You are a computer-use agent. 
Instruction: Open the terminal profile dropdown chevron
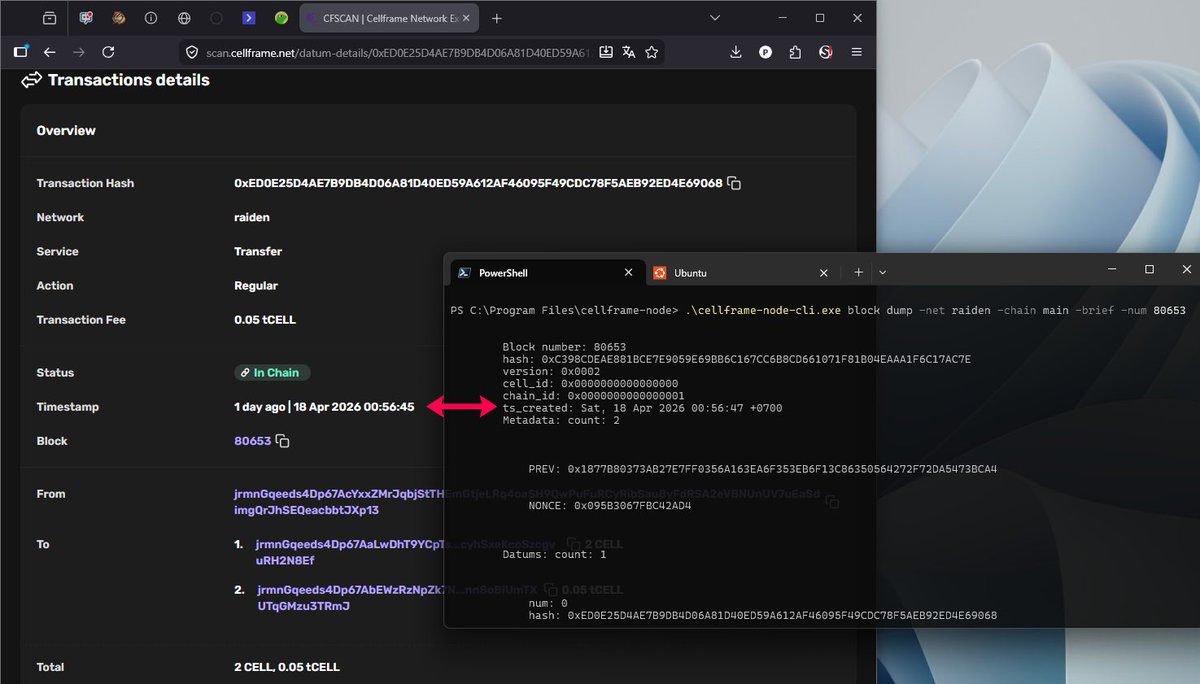point(882,272)
